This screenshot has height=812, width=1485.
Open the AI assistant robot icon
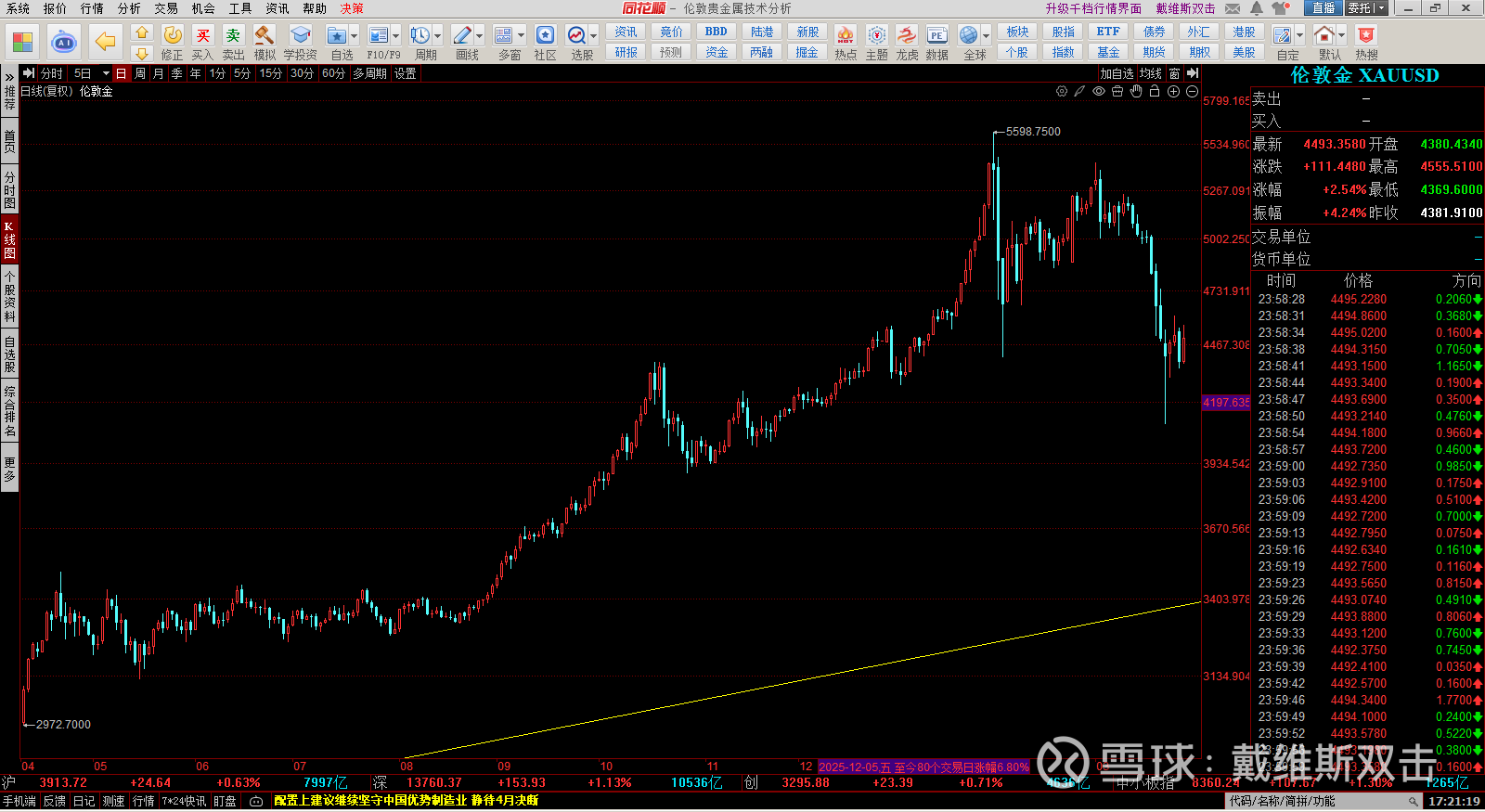[63, 43]
